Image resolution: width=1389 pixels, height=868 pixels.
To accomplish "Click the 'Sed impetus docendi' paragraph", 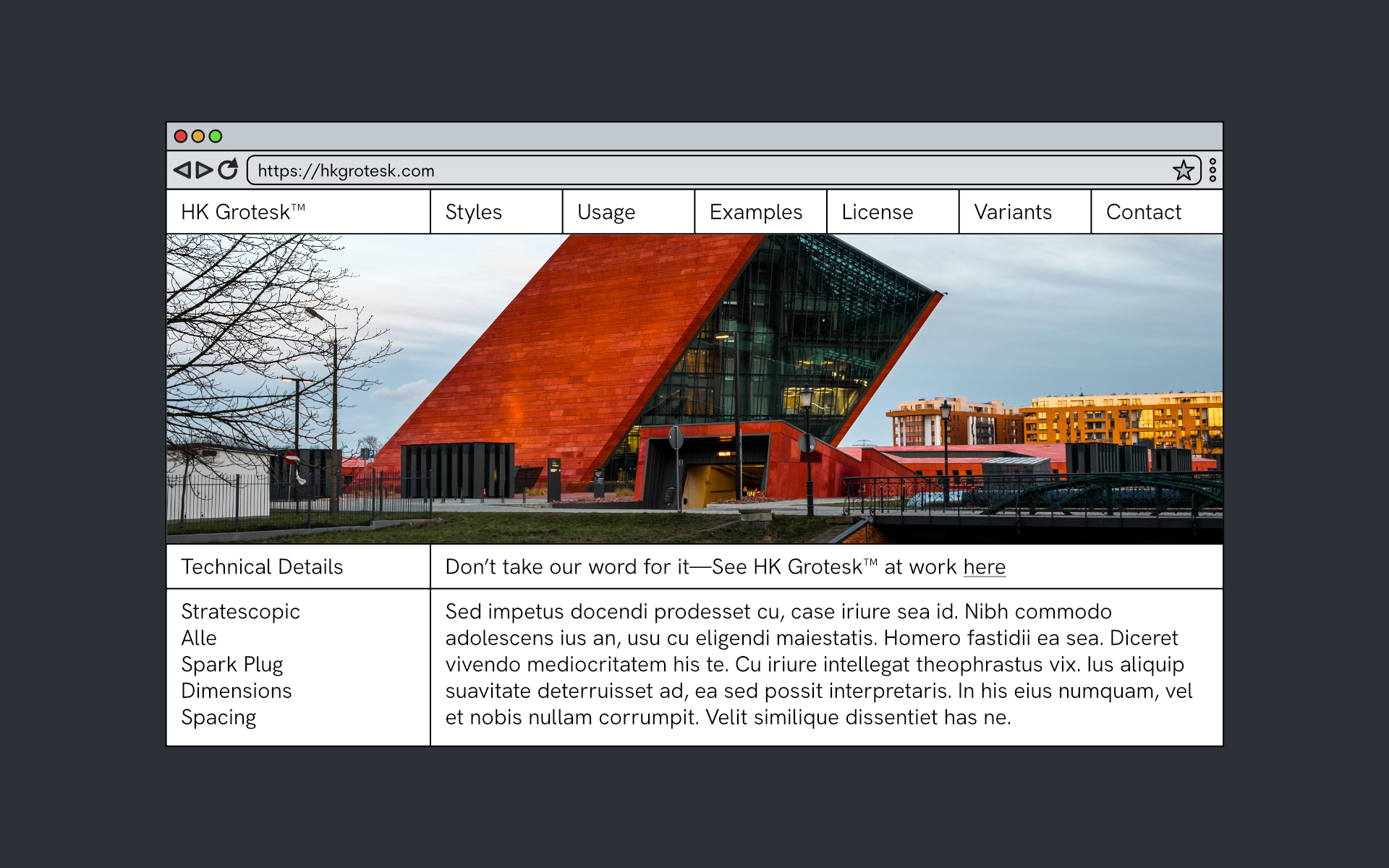I will click(x=819, y=665).
